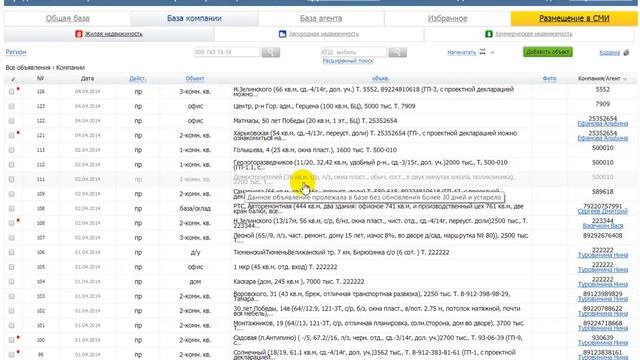Click company number 7909
This screenshot has height=360, width=640.
pyautogui.click(x=602, y=104)
